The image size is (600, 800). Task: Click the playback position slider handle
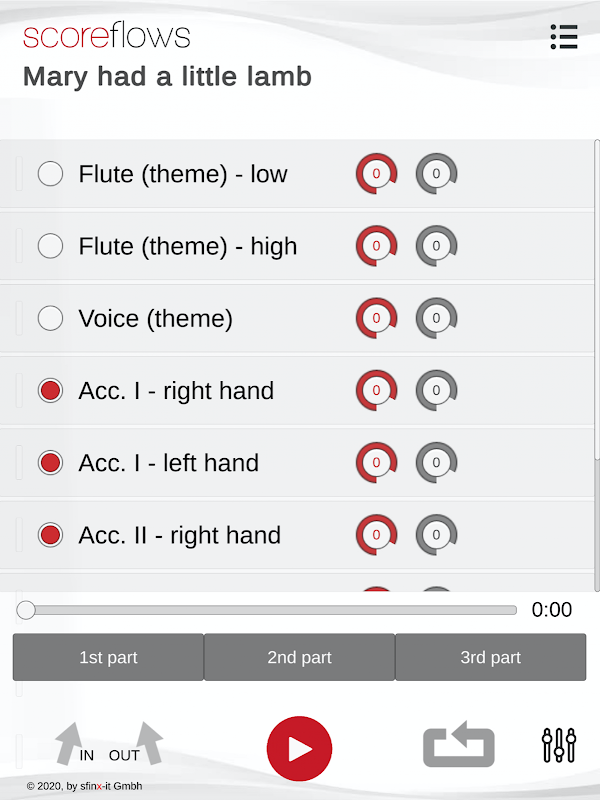[26, 610]
